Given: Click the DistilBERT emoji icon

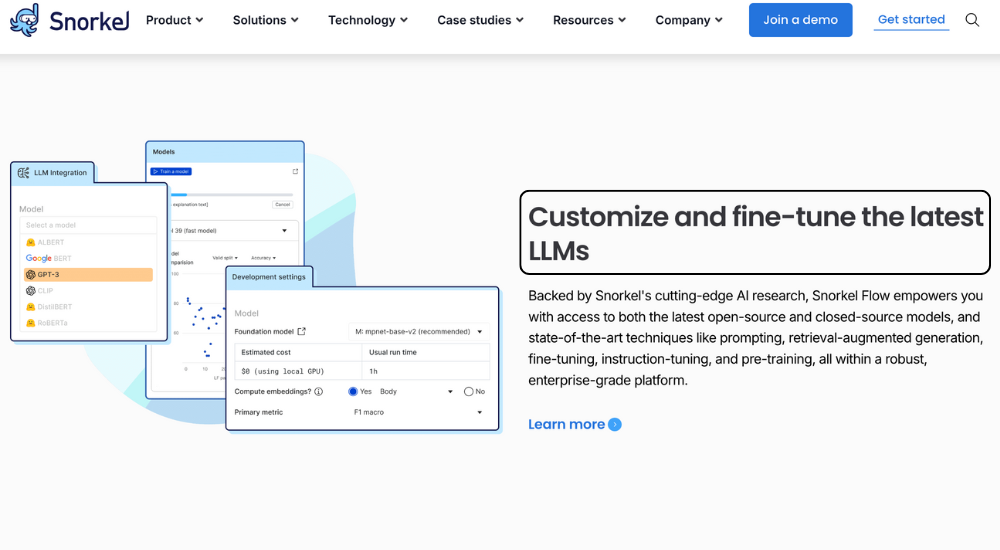Looking at the screenshot, I should coord(30,307).
